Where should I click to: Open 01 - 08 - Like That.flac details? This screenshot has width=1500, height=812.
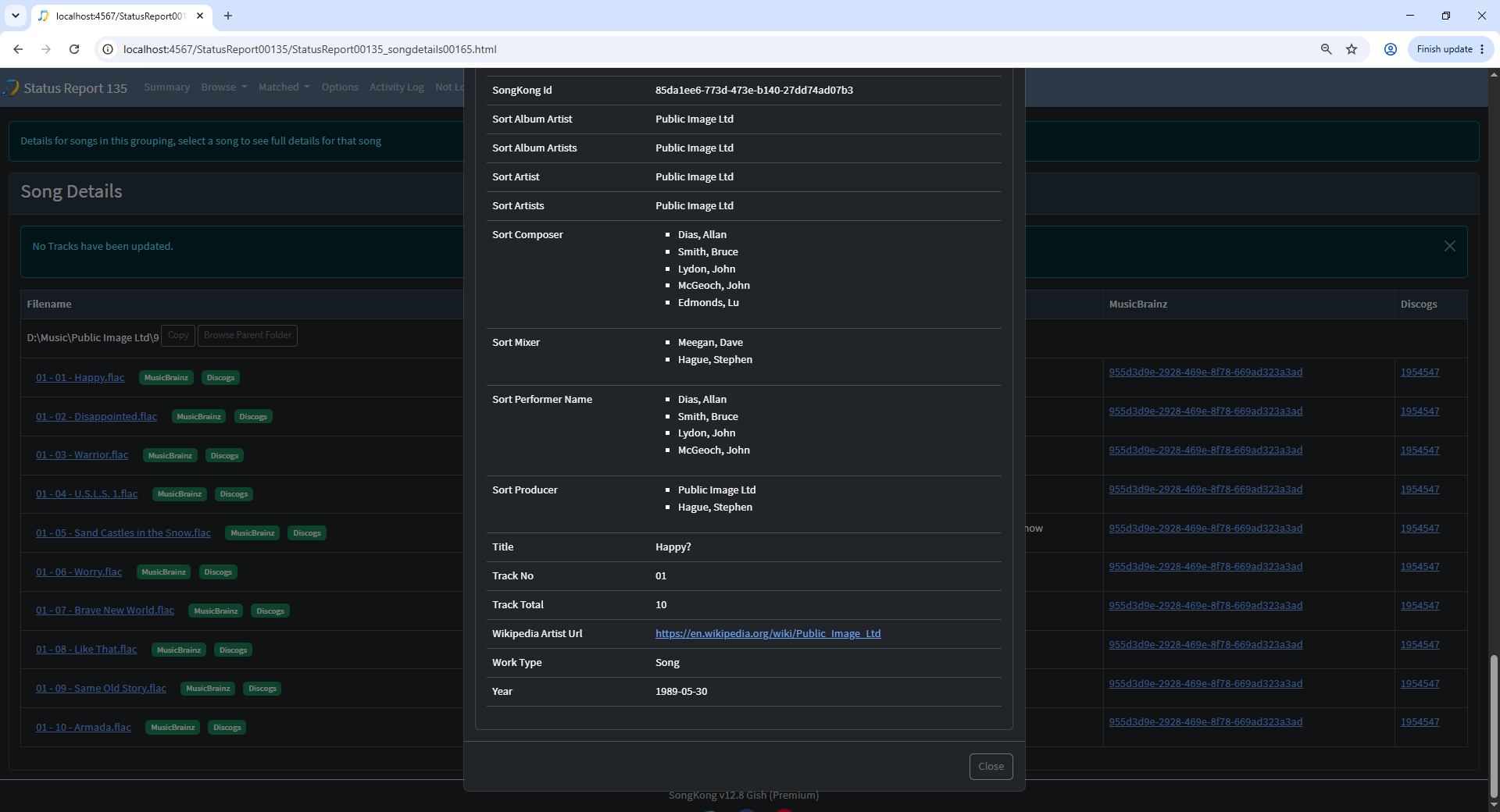tap(87, 650)
